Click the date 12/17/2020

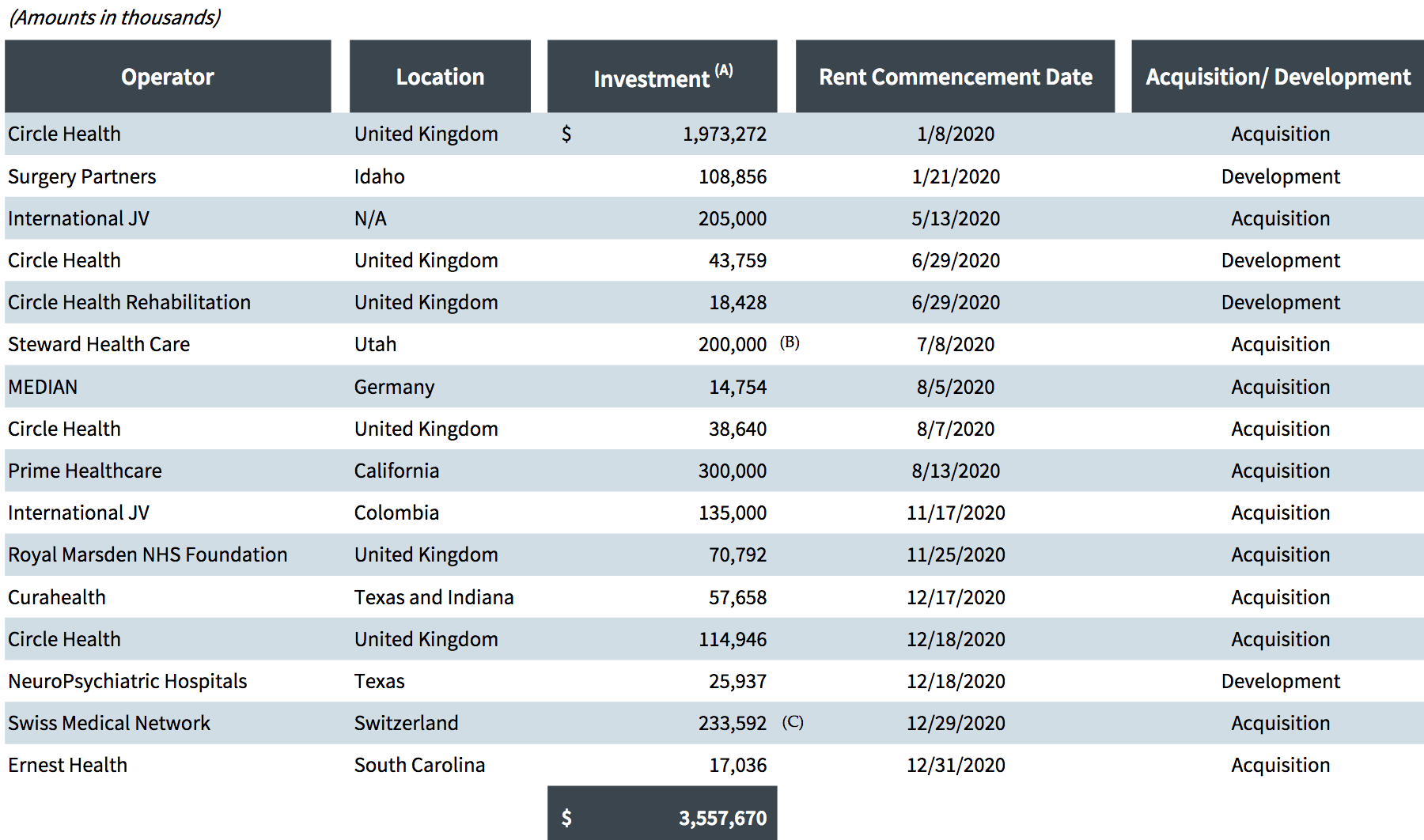click(x=956, y=597)
